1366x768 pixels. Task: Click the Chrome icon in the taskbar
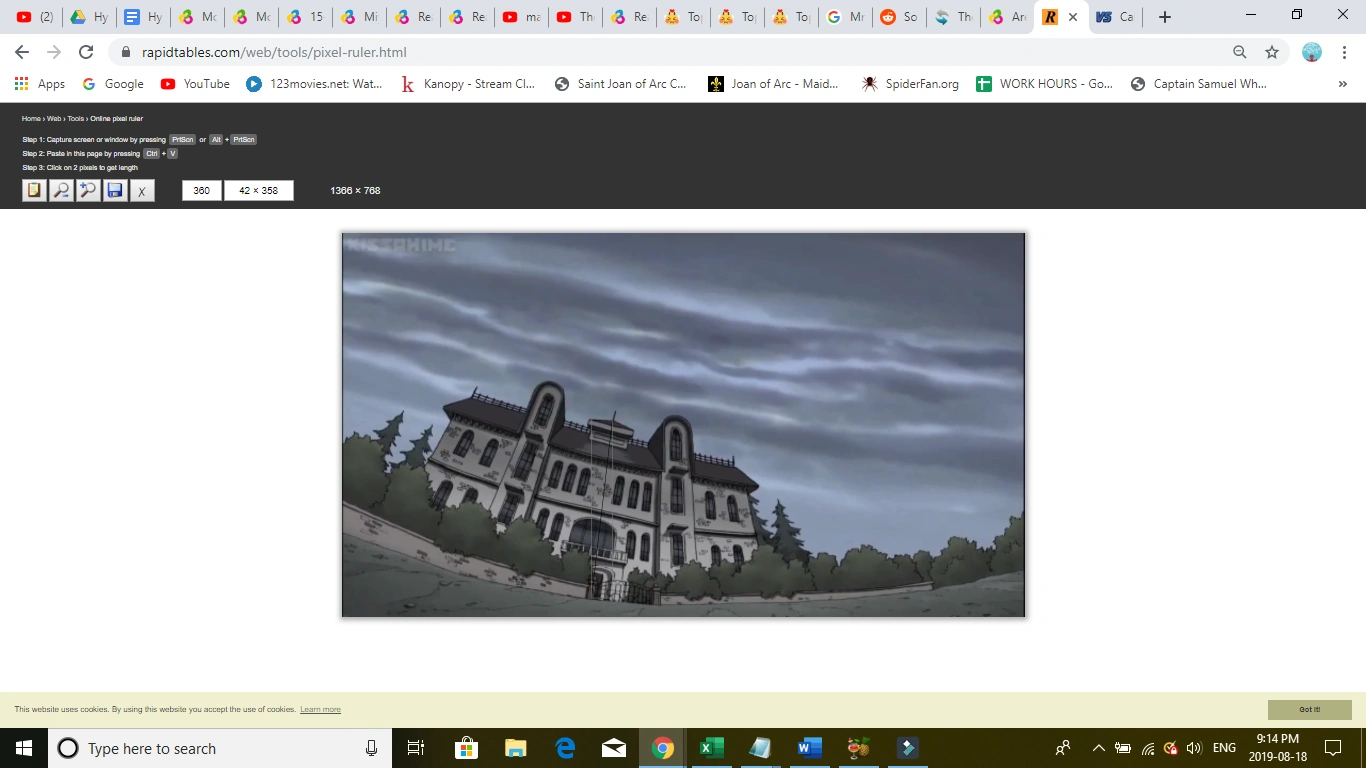(x=662, y=748)
